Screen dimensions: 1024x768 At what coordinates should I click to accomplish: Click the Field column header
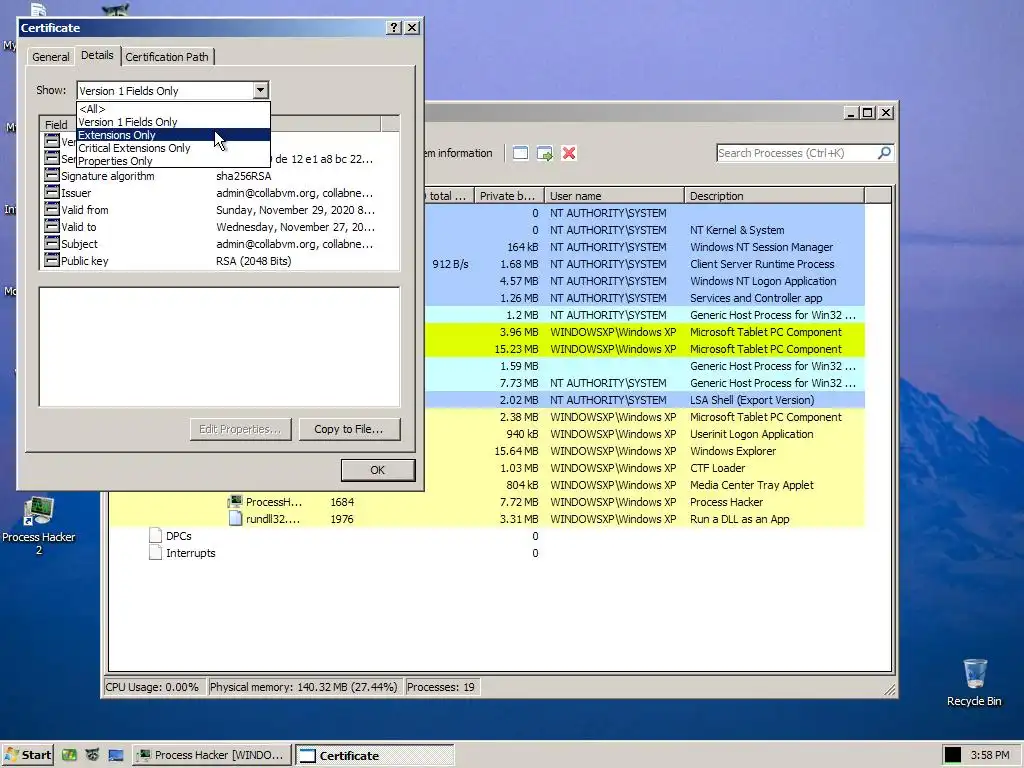coord(56,124)
